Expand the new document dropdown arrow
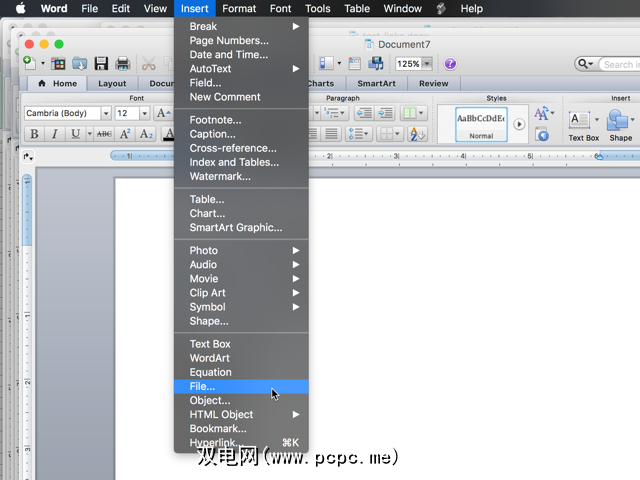 coord(42,64)
